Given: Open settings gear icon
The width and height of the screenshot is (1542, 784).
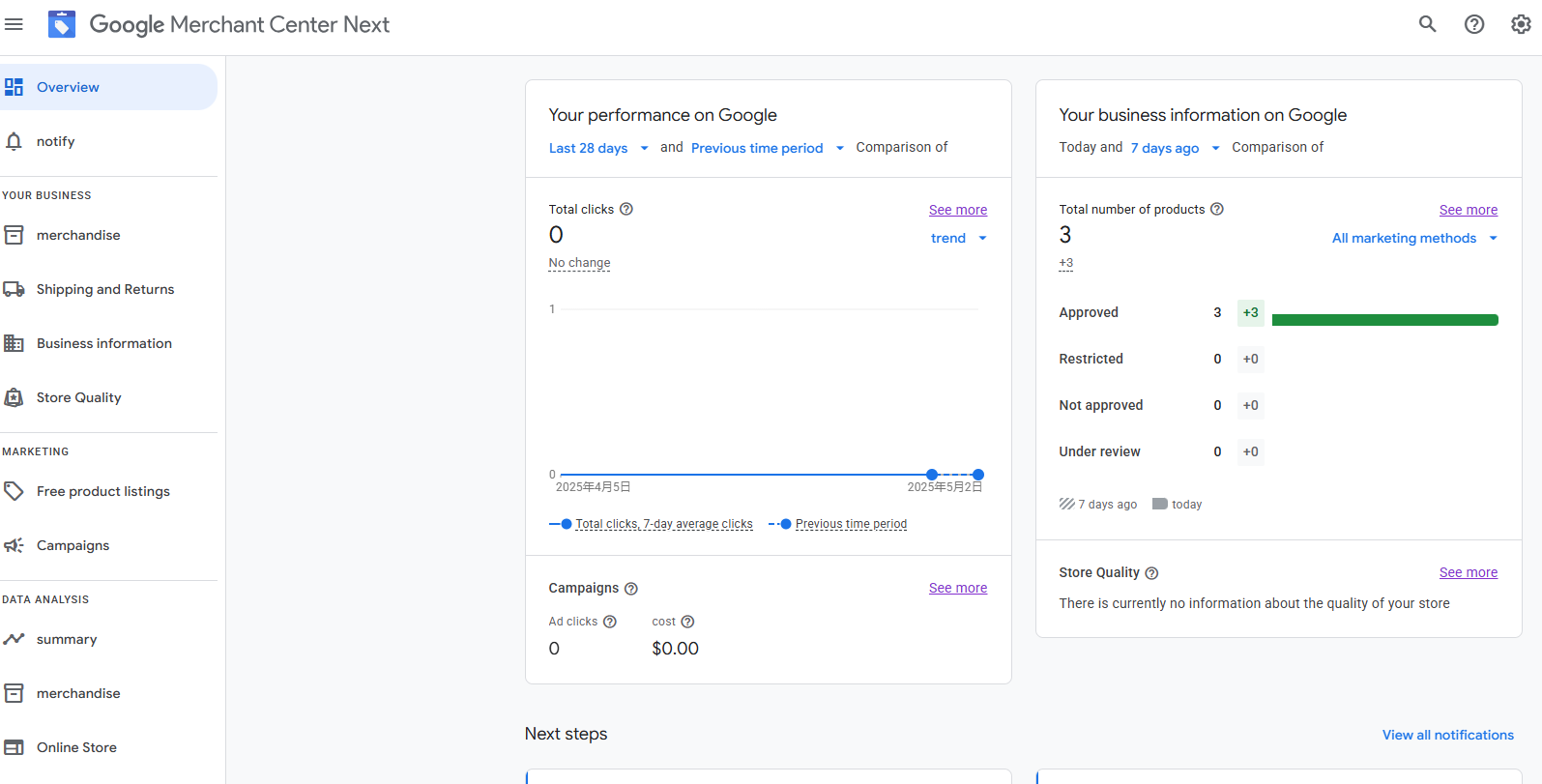Looking at the screenshot, I should tap(1521, 24).
